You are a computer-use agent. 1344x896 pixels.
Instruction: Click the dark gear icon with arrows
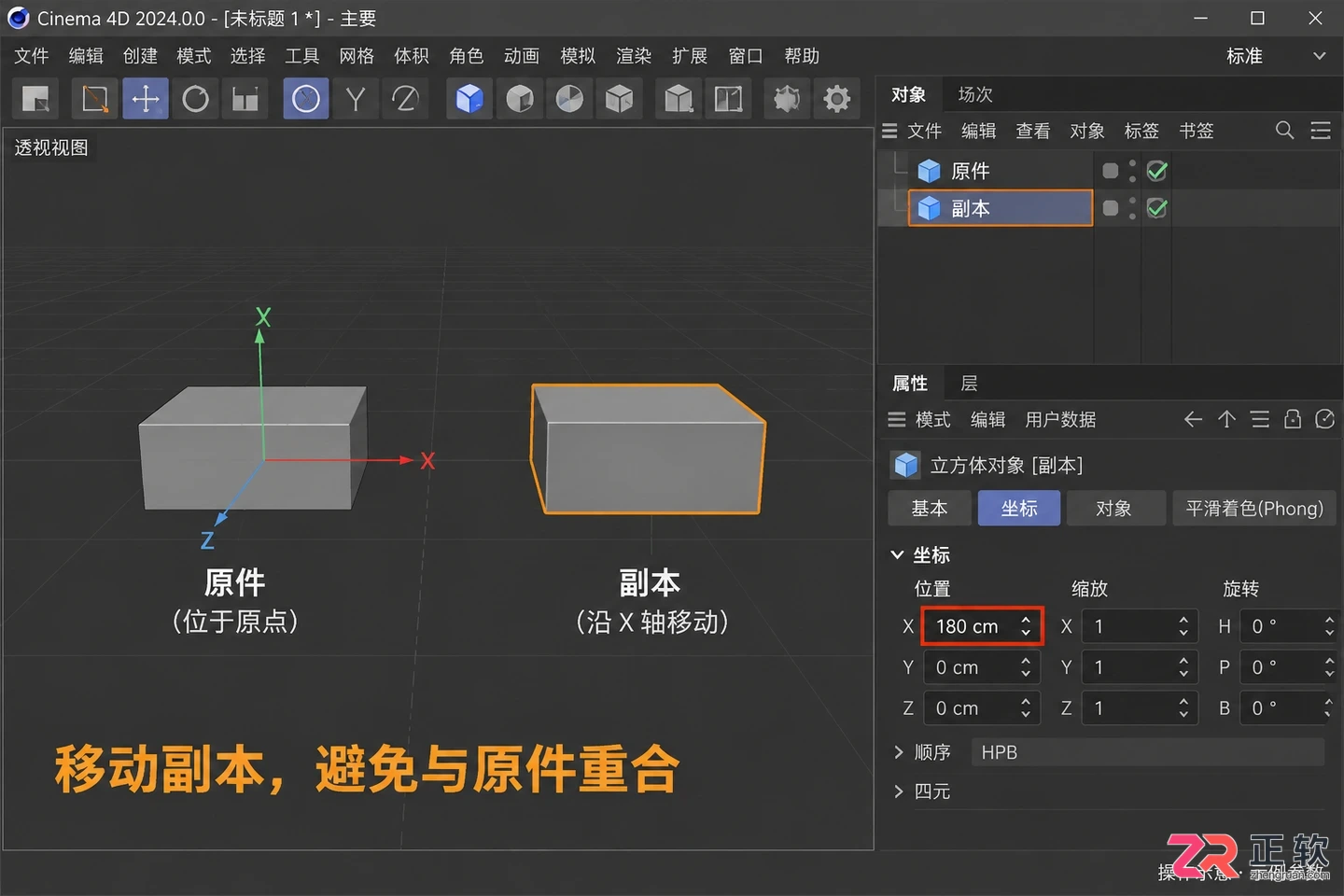(x=787, y=99)
